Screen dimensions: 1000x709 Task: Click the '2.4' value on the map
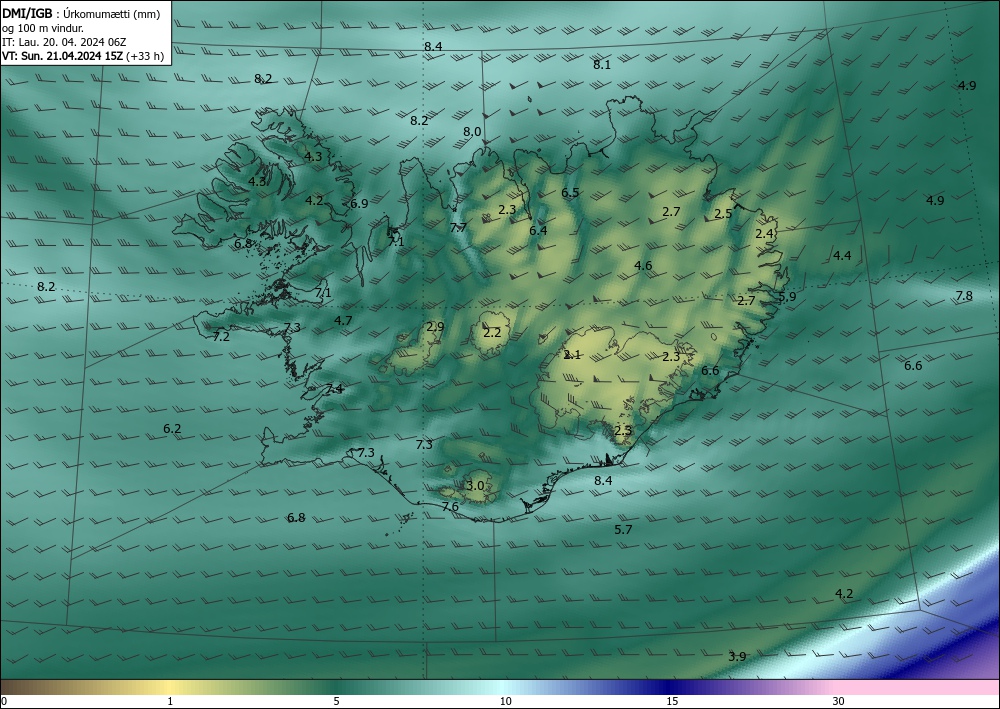coord(765,233)
